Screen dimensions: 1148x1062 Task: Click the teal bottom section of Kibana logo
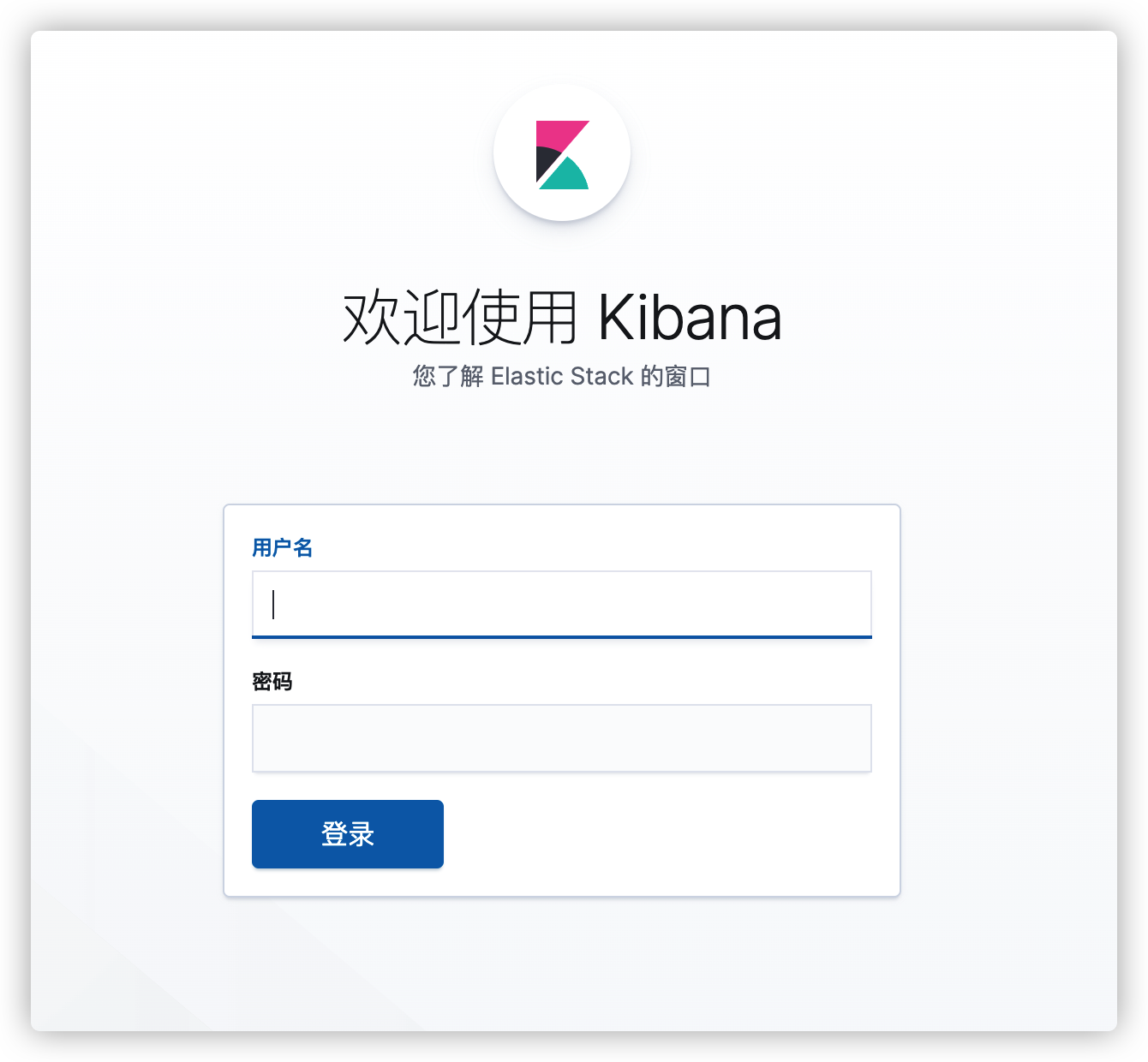click(566, 175)
